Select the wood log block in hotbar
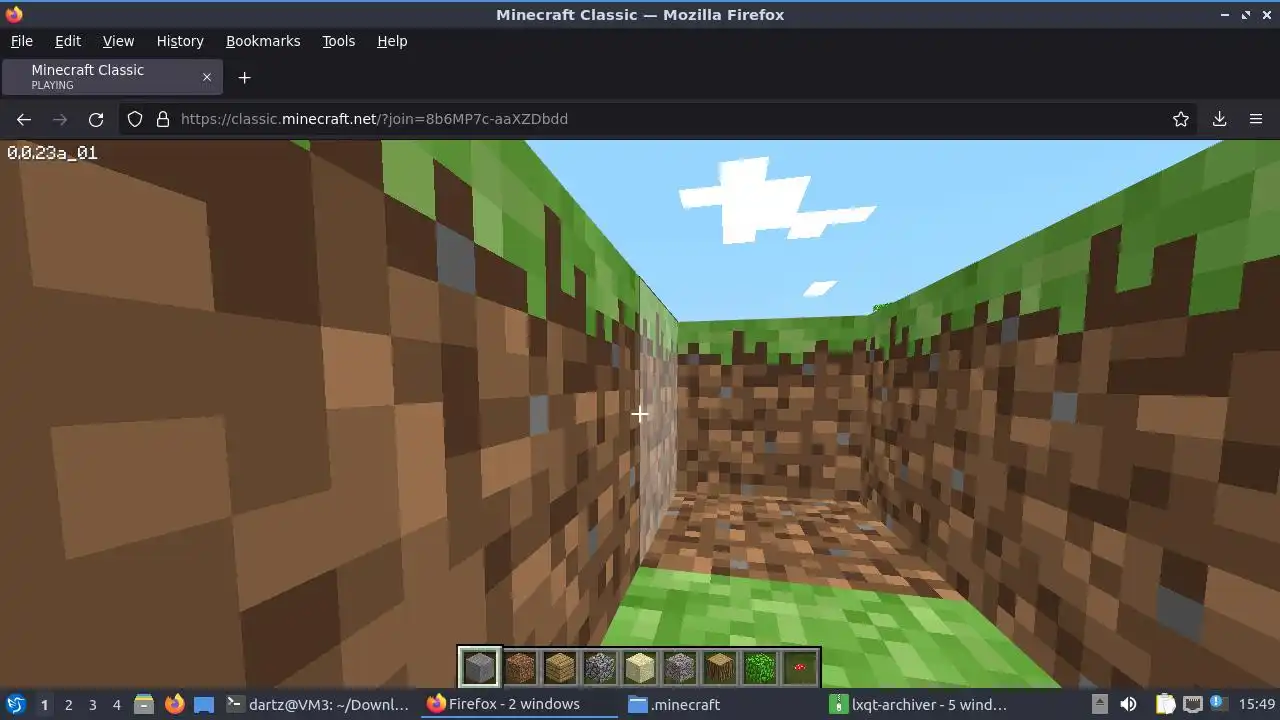The width and height of the screenshot is (1280, 720). pos(720,667)
